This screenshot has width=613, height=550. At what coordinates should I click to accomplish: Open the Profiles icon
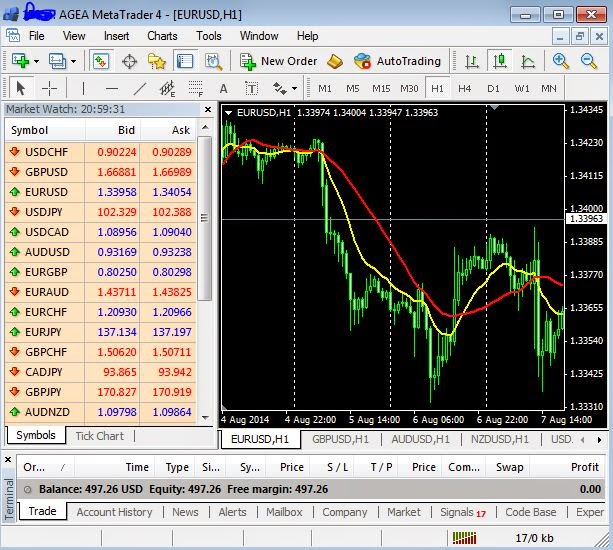57,61
